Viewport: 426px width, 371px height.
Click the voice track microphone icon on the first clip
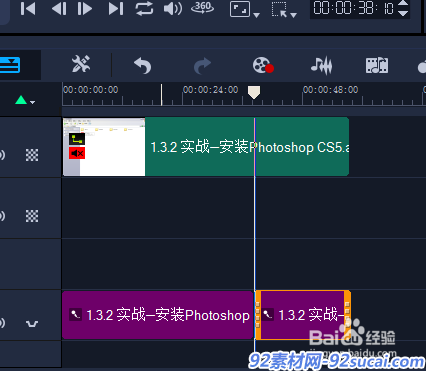[x=75, y=315]
